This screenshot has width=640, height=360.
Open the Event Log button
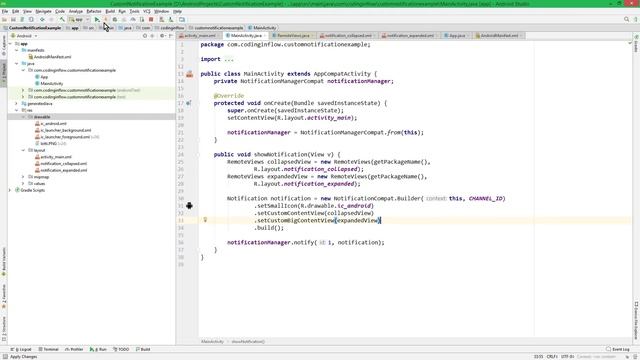pos(618,349)
